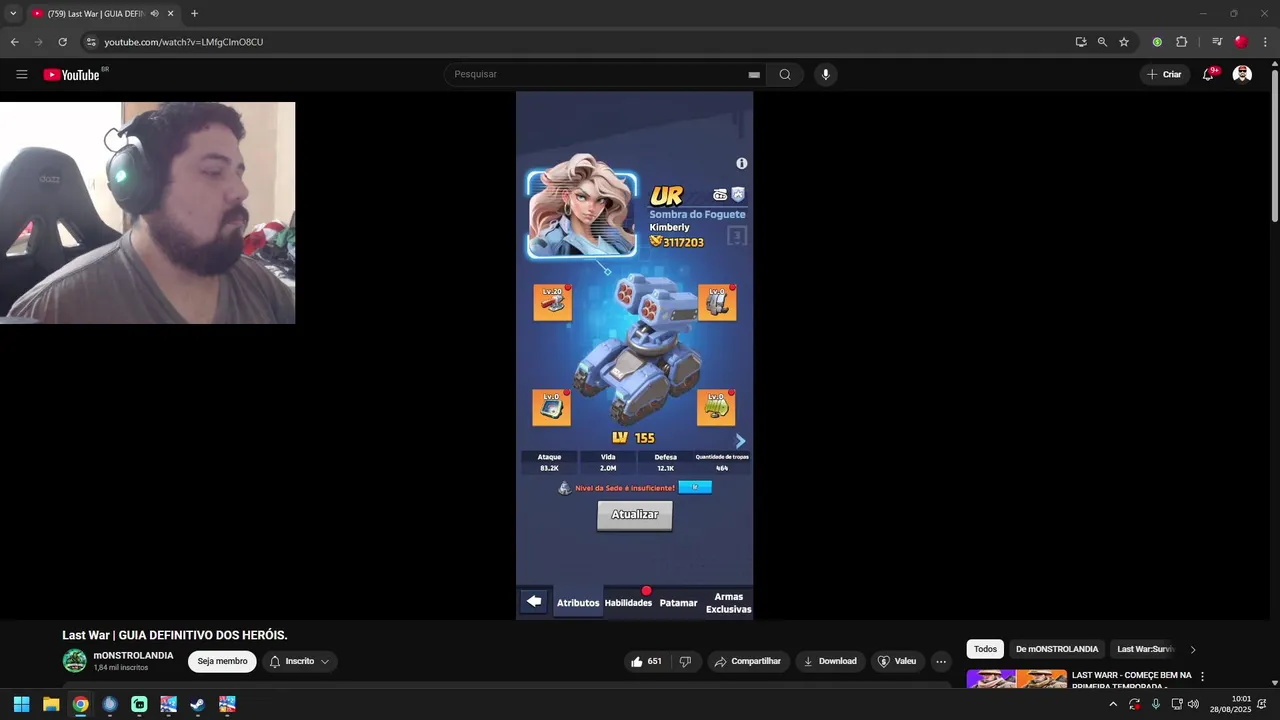Click the Atualizar button in the video
Viewport: 1280px width, 720px height.
pyautogui.click(x=635, y=515)
